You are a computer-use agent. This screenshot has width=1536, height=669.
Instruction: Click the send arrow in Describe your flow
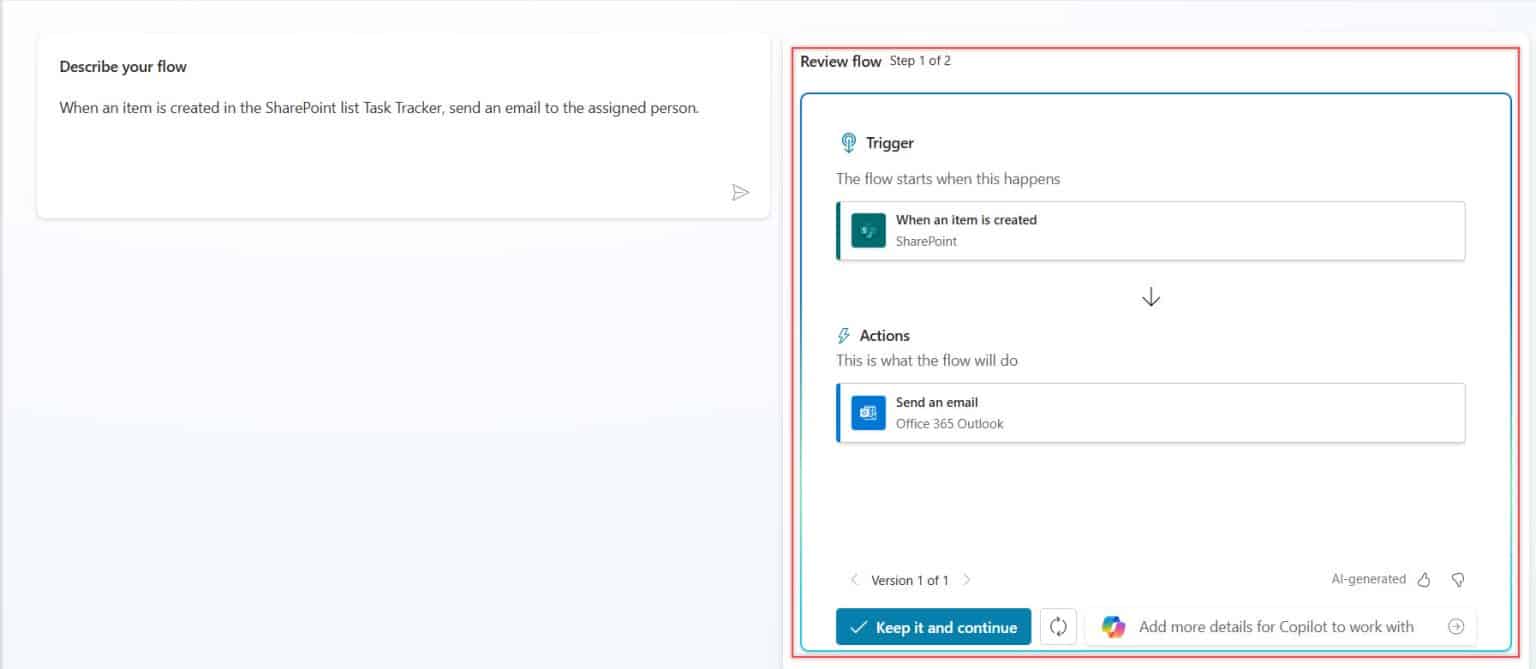(740, 193)
